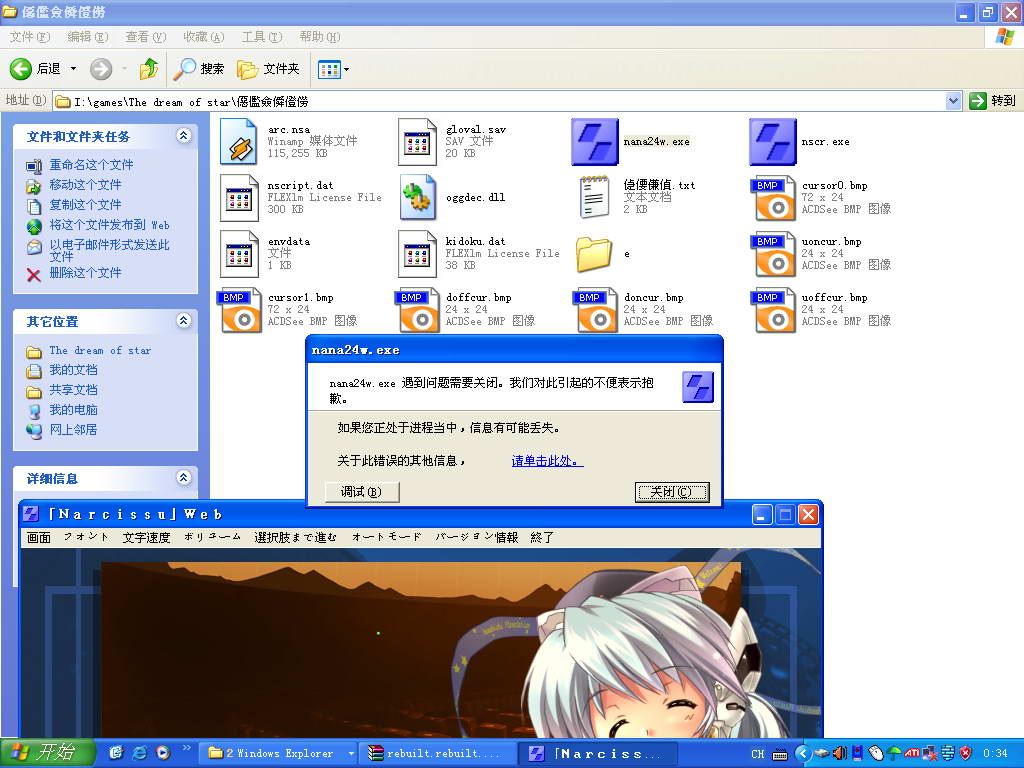
Task: Open 共享文档 in other places
Action: tap(73, 390)
